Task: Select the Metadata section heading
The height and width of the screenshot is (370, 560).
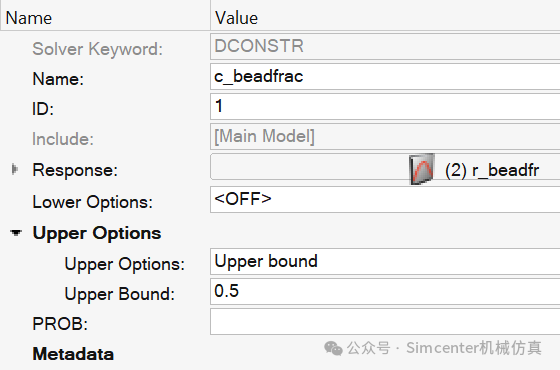Action: tap(73, 354)
